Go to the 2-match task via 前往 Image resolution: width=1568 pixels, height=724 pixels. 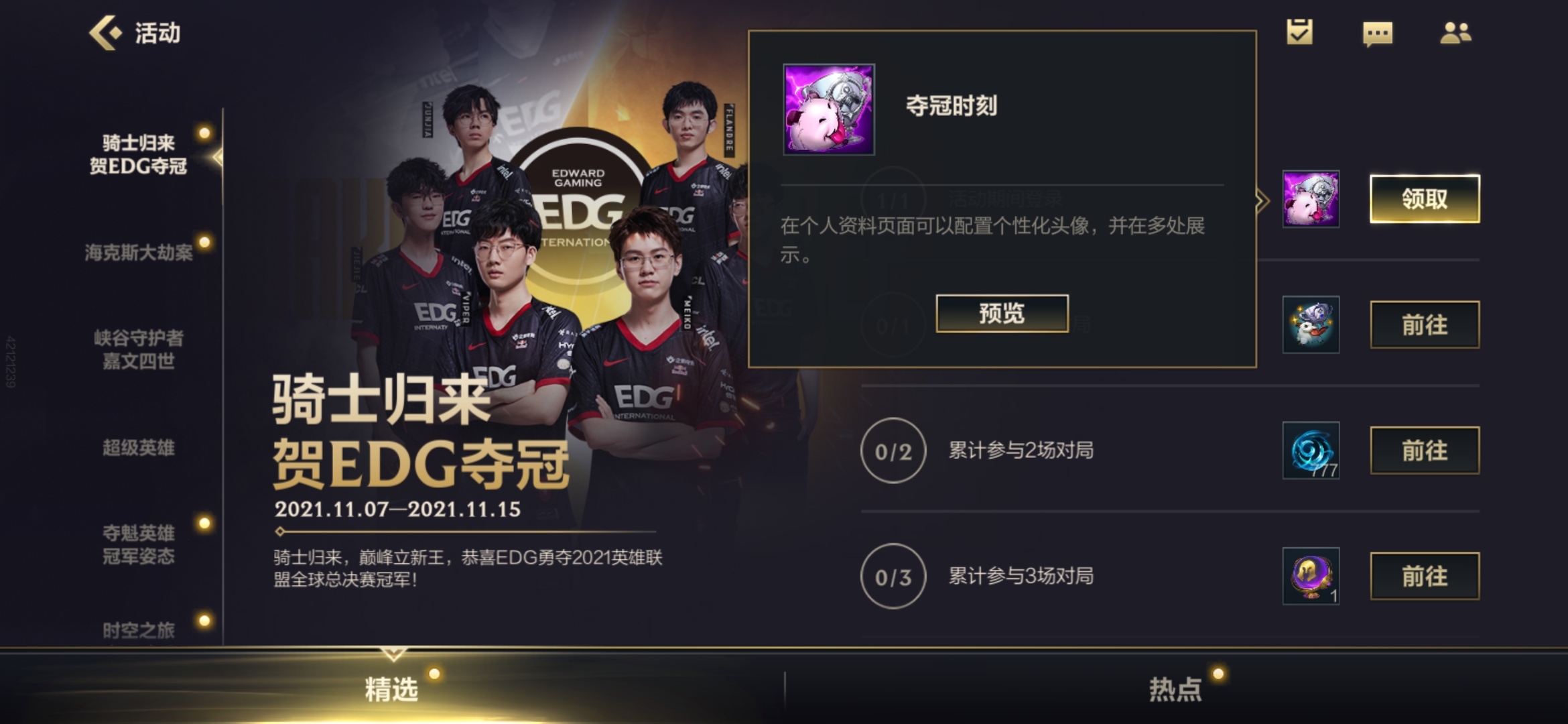pos(1425,450)
